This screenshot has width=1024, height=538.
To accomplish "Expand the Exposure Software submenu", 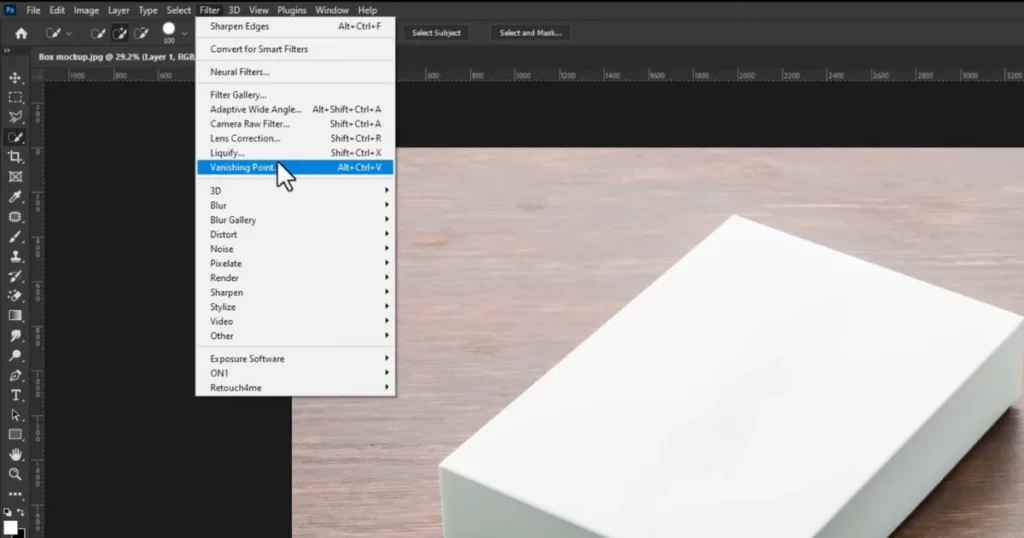I will [295, 358].
